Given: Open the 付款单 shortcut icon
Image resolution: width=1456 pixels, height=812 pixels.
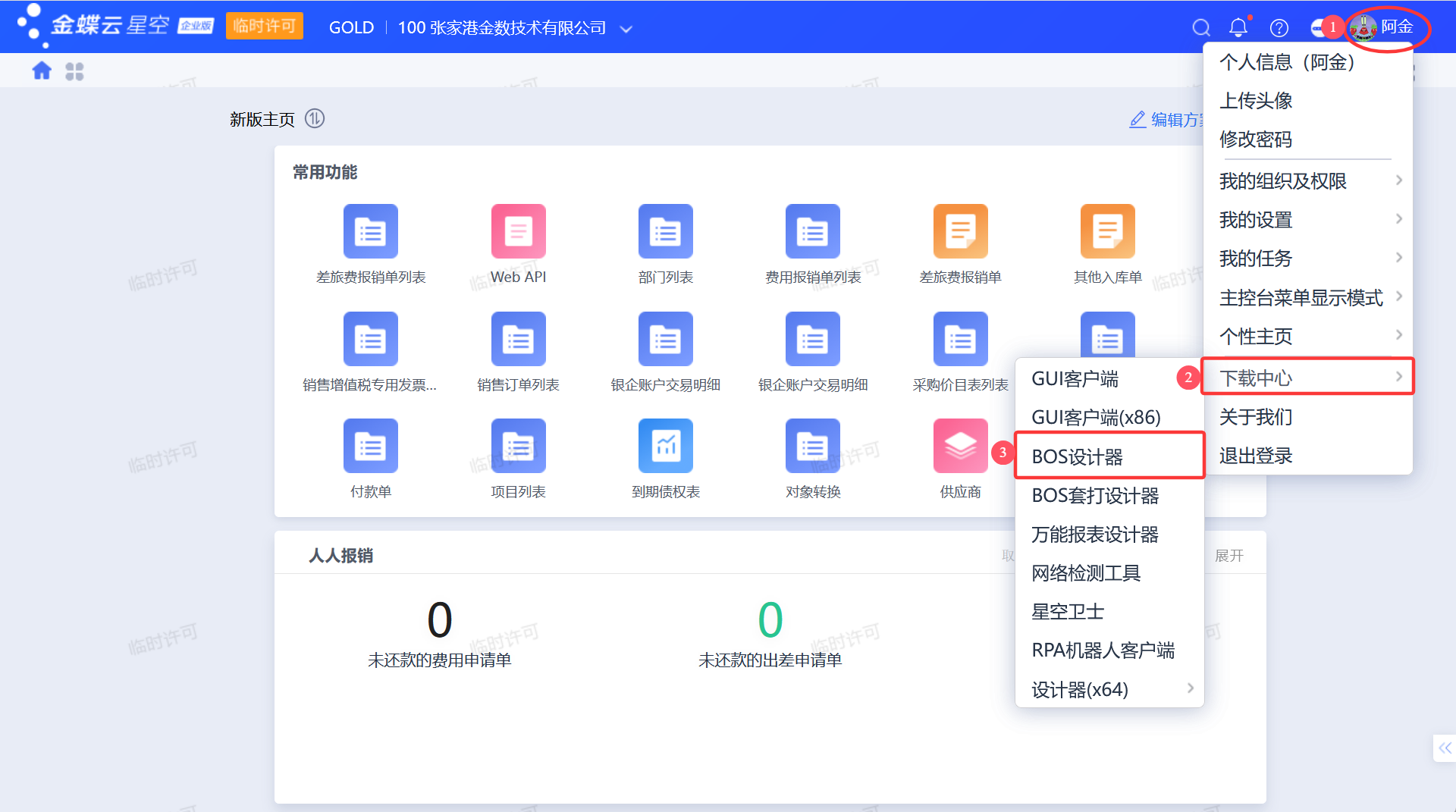Looking at the screenshot, I should pos(371,446).
